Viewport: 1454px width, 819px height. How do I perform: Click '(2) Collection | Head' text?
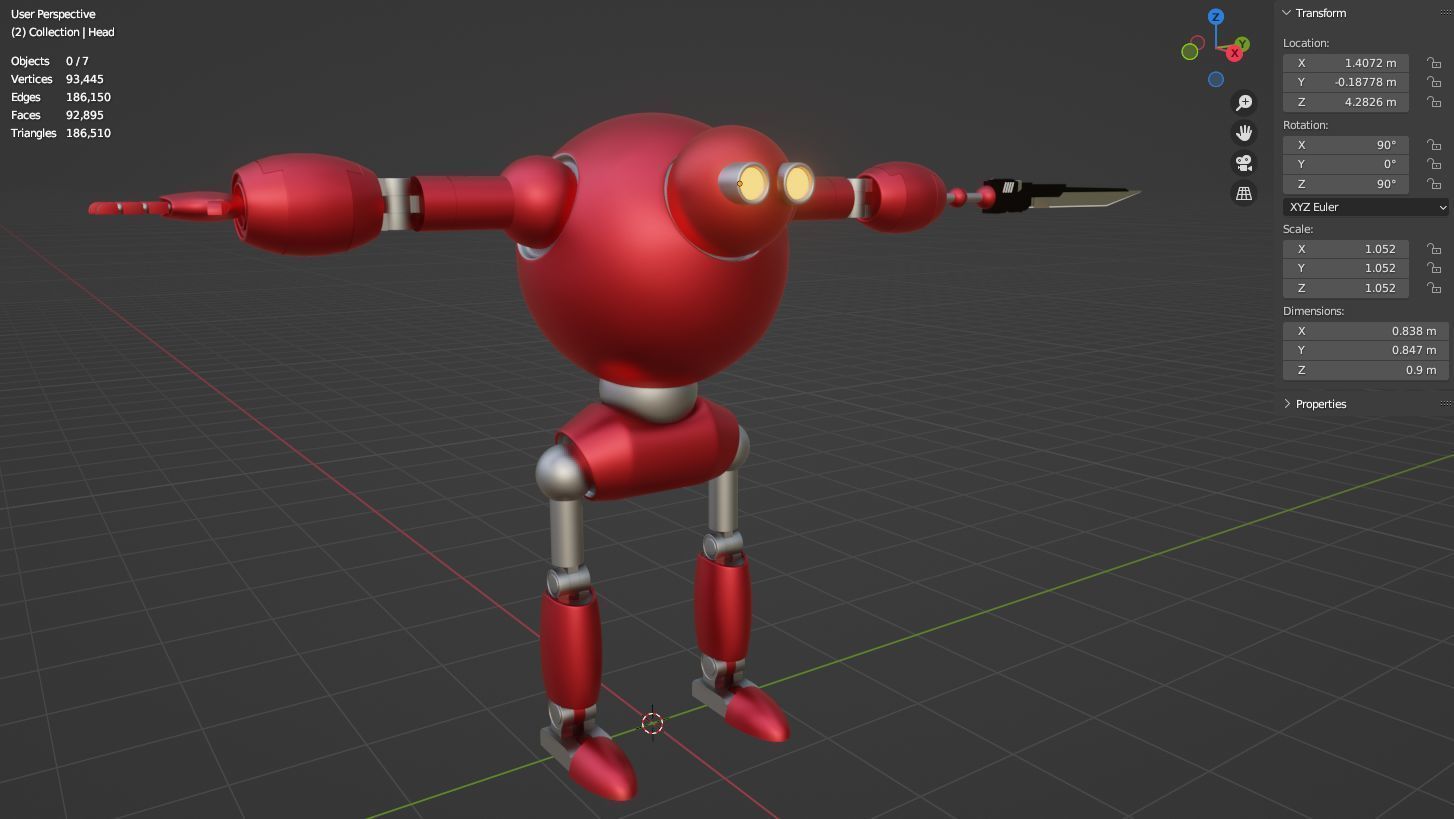click(62, 32)
